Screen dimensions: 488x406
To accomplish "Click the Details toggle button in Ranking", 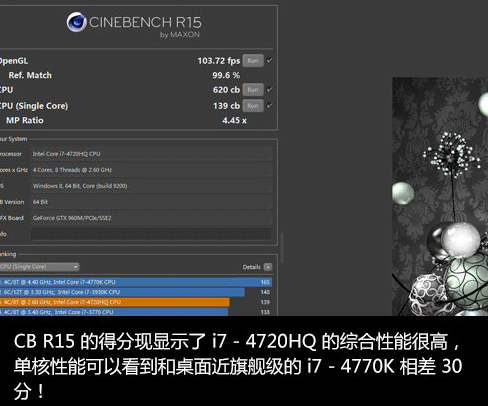I will [268, 267].
